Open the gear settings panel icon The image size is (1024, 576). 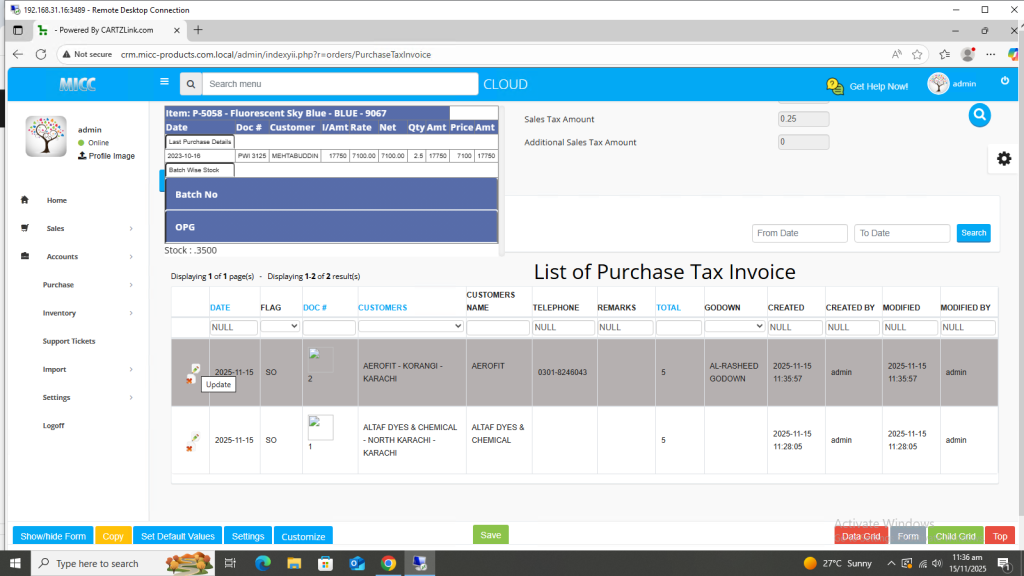(x=1004, y=159)
